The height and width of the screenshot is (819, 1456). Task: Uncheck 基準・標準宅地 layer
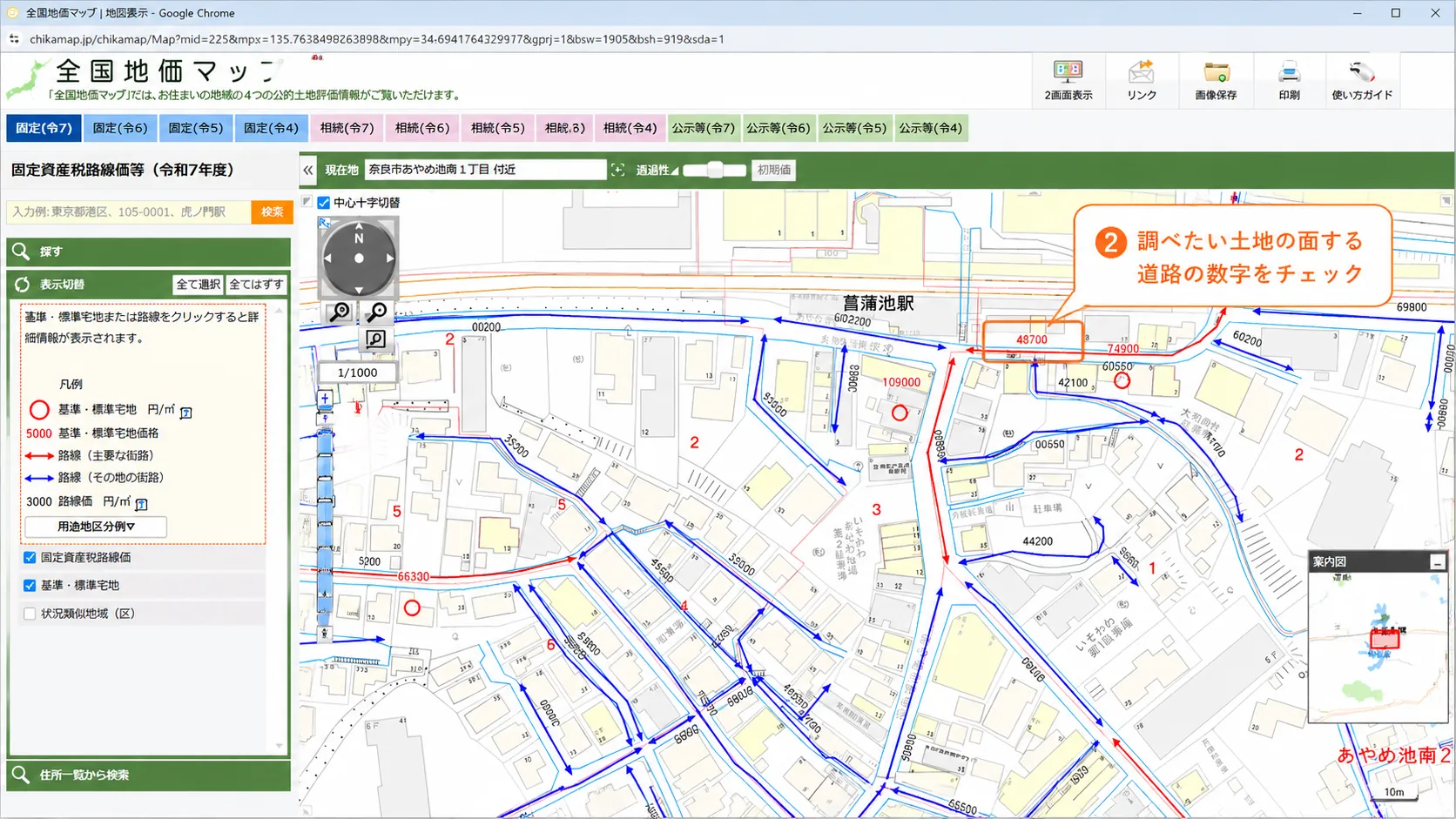pos(30,585)
